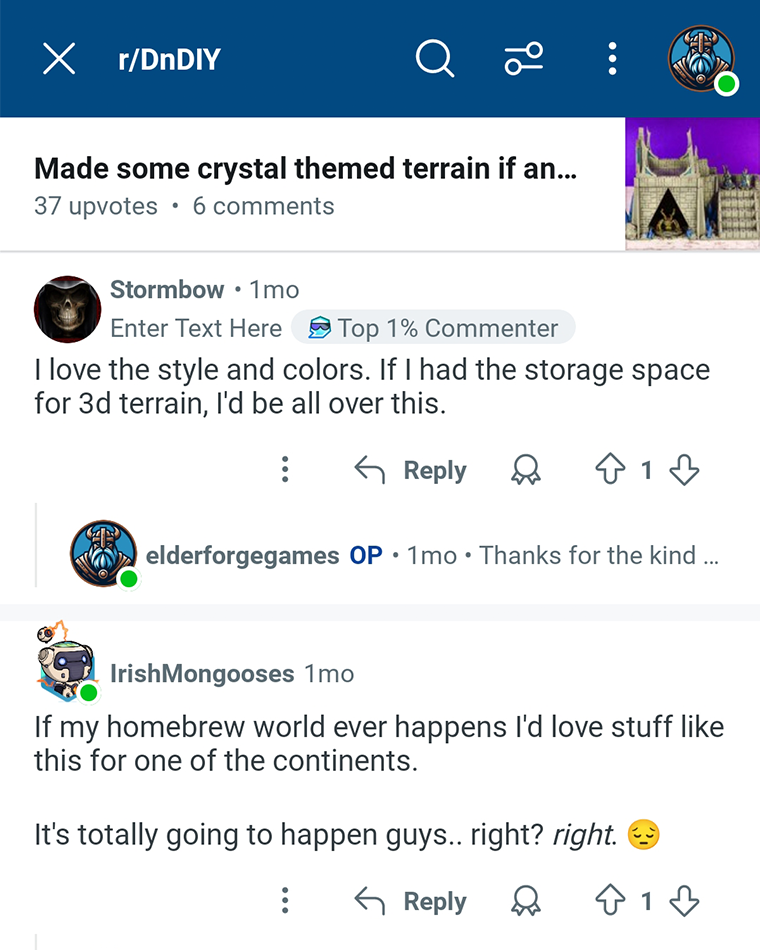
Task: Open the crystal terrain post thumbnail
Action: [692, 184]
